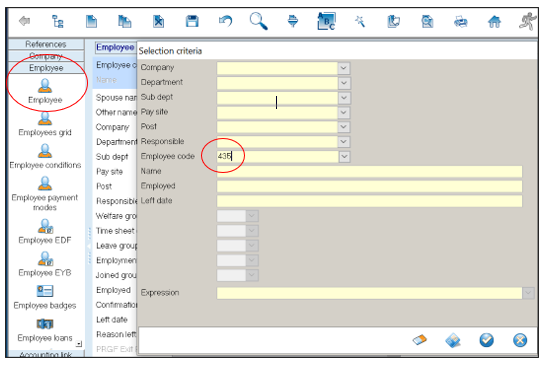Click the magic wand toolbar icon
This screenshot has height=365, width=545.
[360, 21]
